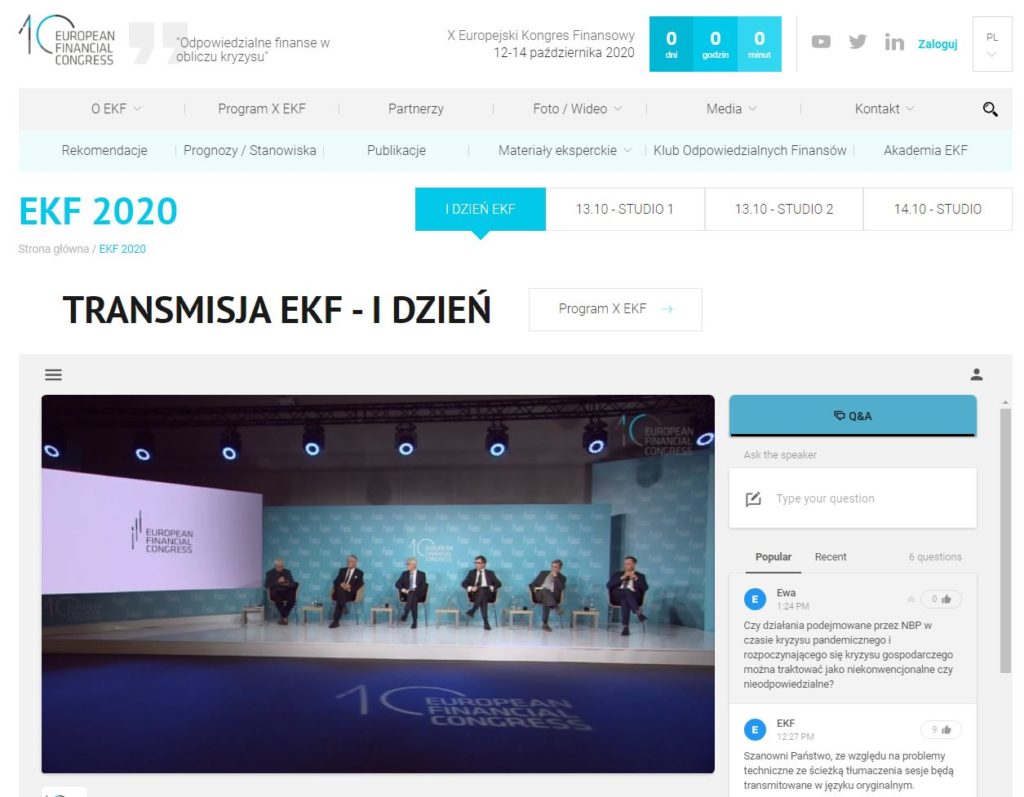Image resolution: width=1024 pixels, height=797 pixels.
Task: Click the Zaloguj login link
Action: [937, 44]
